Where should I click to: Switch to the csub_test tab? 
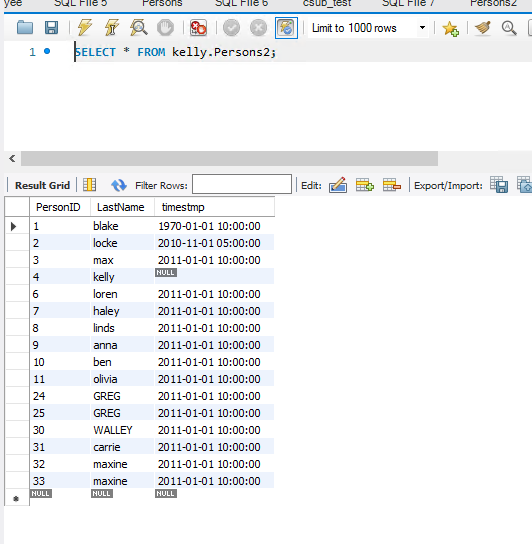point(327,3)
